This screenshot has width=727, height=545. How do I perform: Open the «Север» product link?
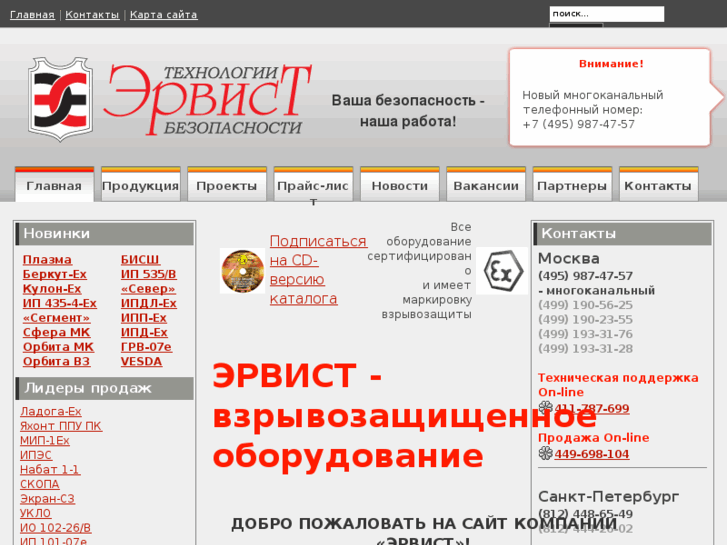click(x=148, y=289)
